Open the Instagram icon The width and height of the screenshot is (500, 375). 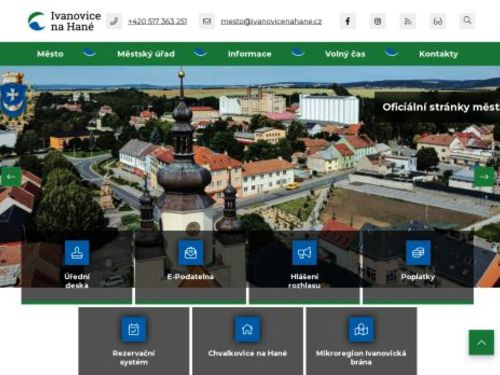pos(378,21)
